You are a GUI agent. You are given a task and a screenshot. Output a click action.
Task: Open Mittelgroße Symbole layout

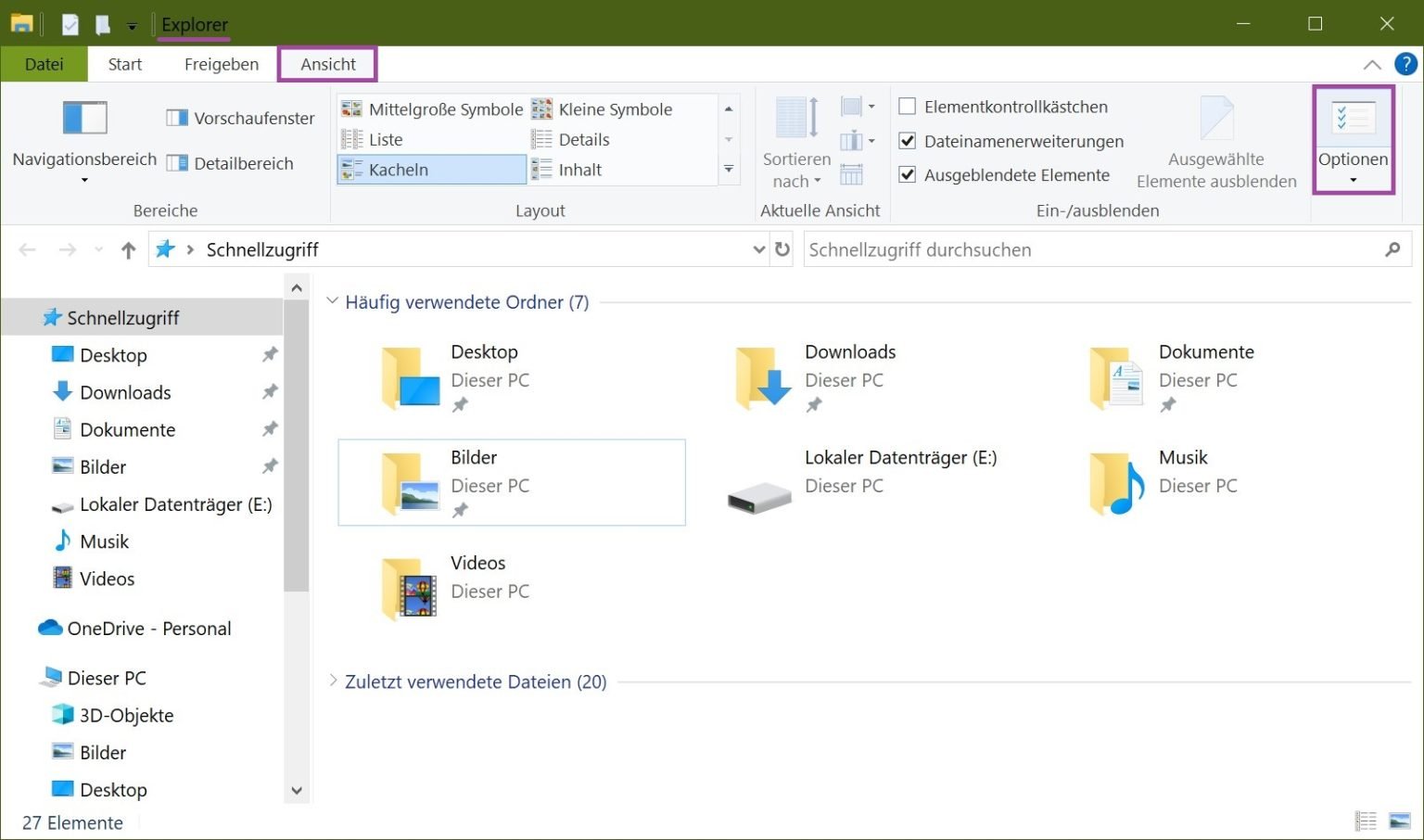pyautogui.click(x=445, y=108)
